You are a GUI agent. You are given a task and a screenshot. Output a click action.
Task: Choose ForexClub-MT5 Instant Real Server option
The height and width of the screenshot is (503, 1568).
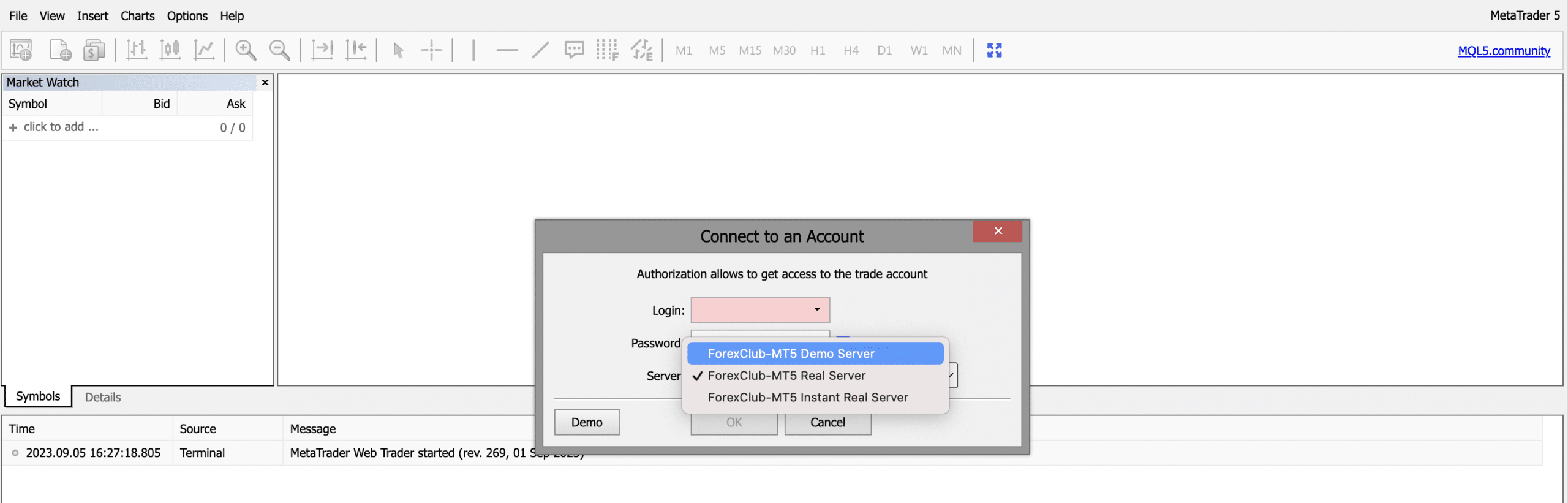click(x=815, y=398)
